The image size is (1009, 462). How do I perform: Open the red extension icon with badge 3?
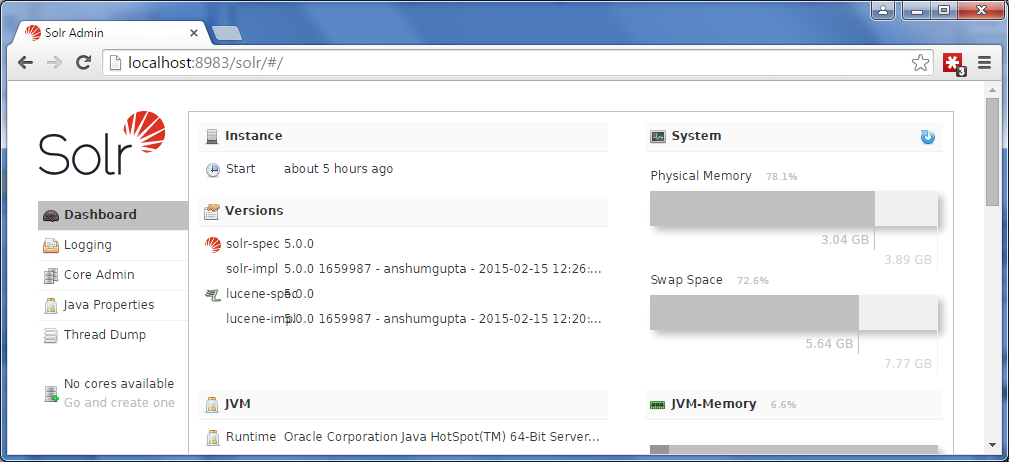pos(954,64)
